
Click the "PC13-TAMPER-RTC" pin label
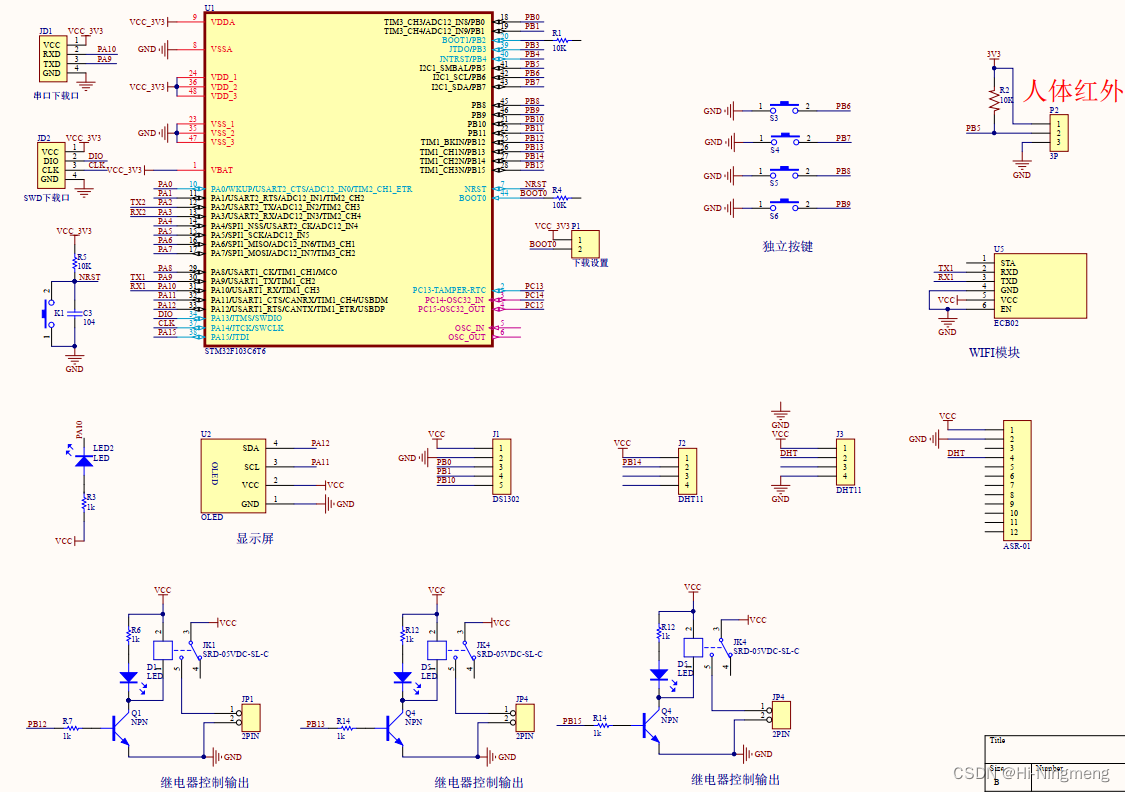449,290
